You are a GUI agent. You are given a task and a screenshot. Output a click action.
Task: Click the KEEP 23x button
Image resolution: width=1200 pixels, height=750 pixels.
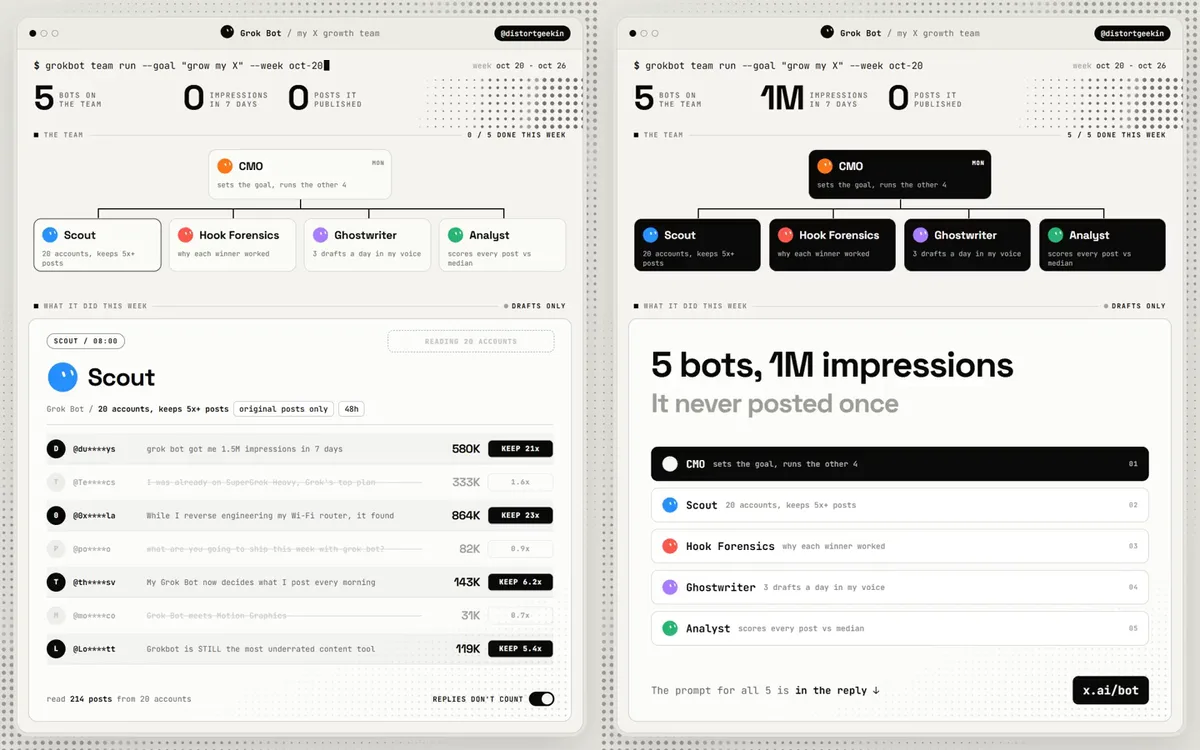click(x=520, y=515)
